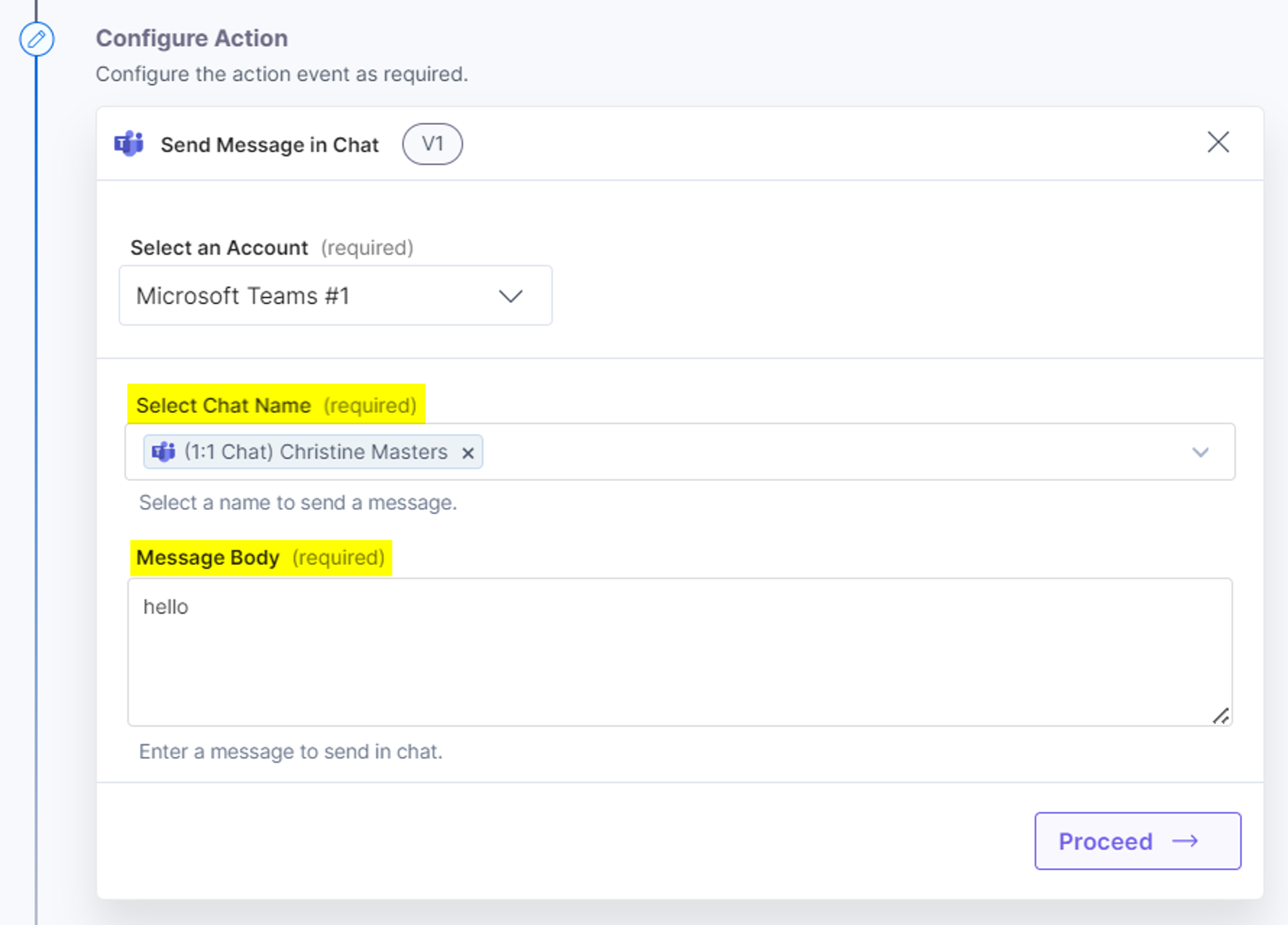The width and height of the screenshot is (1288, 925).
Task: Click the pencil edit step icon
Action: pyautogui.click(x=37, y=39)
